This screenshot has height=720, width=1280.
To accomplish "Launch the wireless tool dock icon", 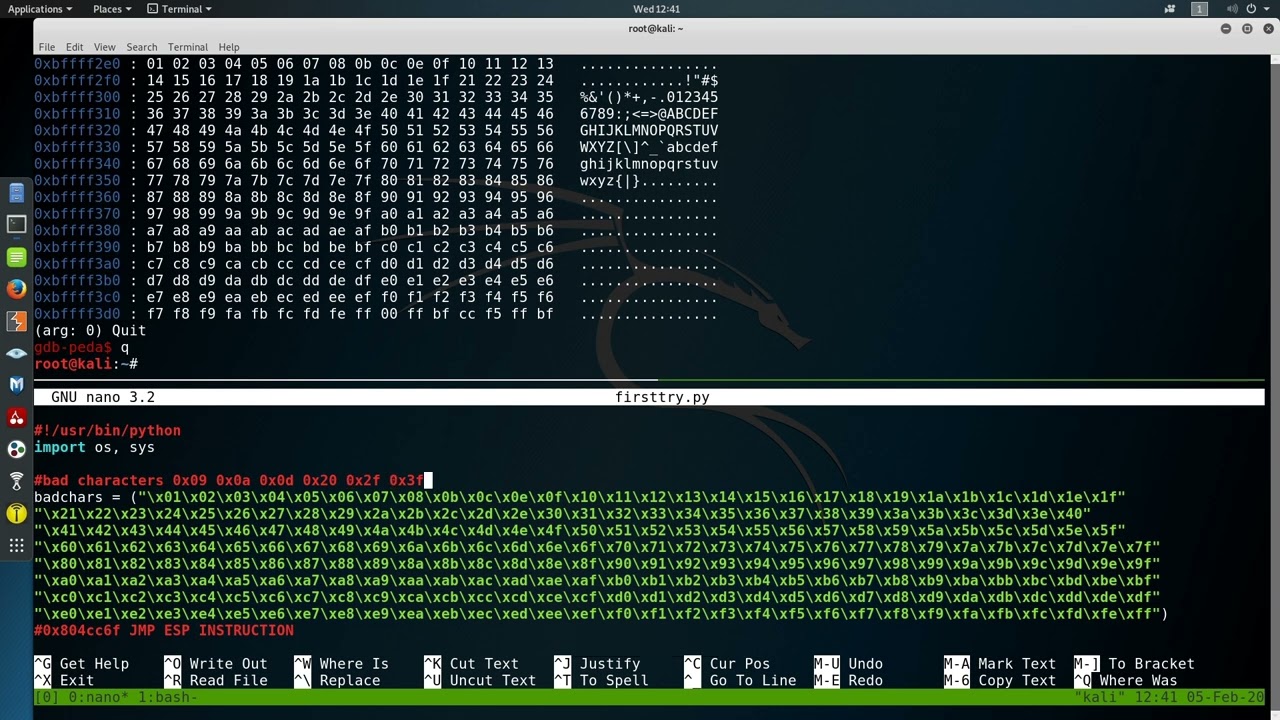I will [x=16, y=481].
